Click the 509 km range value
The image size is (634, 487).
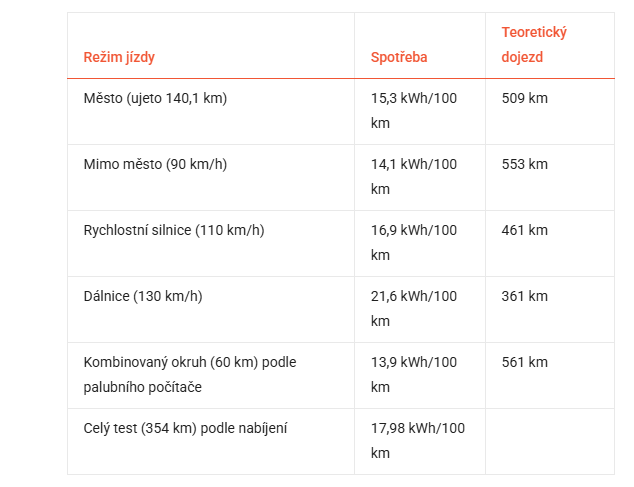[524, 98]
